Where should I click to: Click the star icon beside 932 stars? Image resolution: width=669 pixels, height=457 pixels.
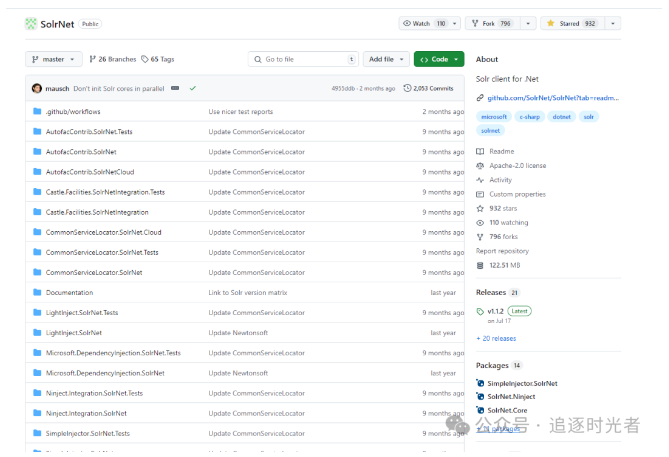pos(480,208)
